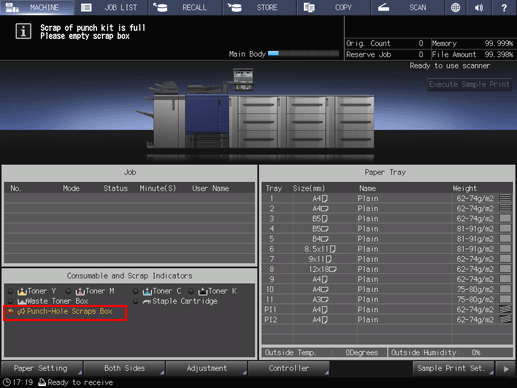This screenshot has height=388, width=517.
Task: Click the speaker volume icon
Action: pos(479,7)
